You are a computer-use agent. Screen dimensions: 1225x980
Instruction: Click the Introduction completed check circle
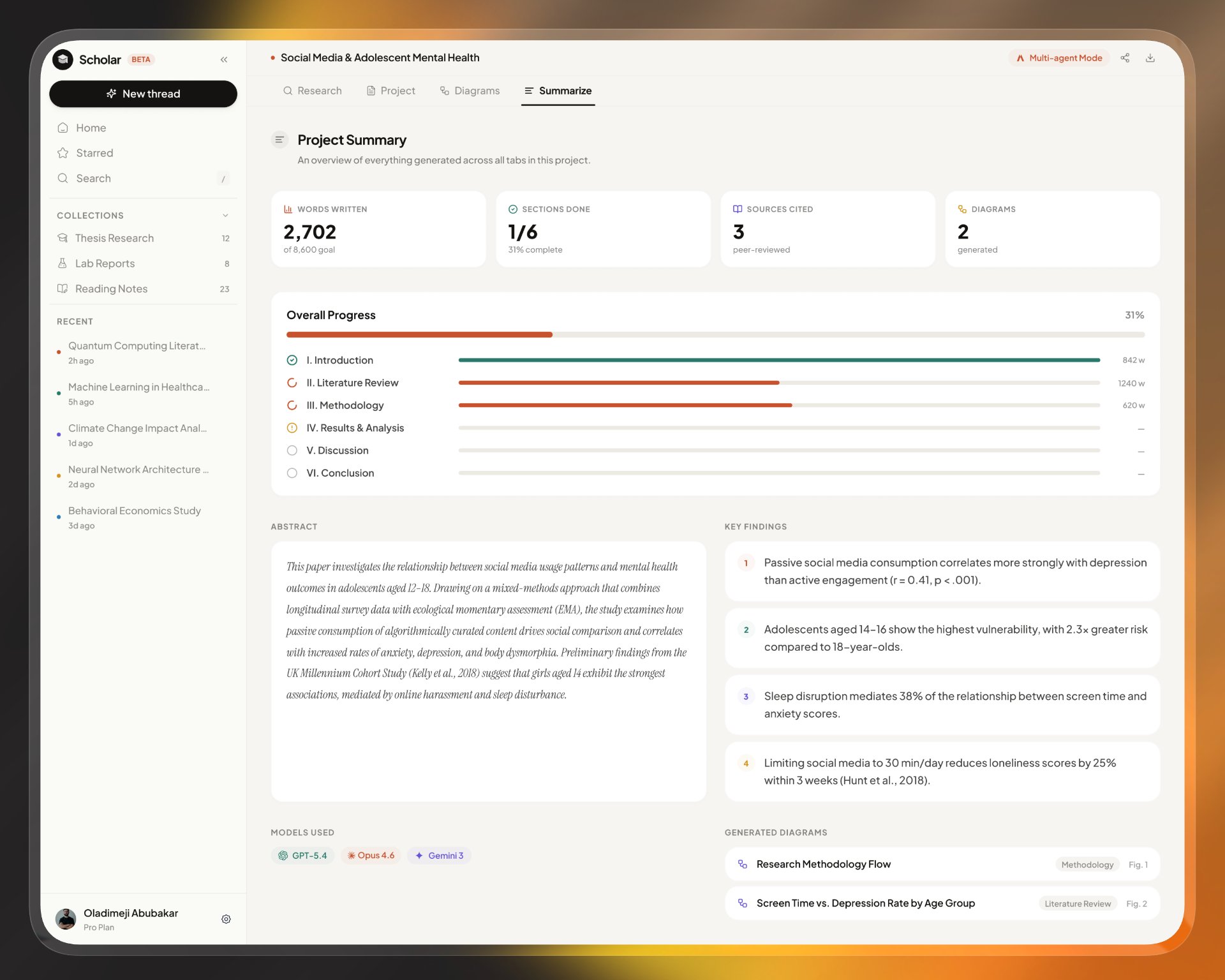click(x=292, y=360)
